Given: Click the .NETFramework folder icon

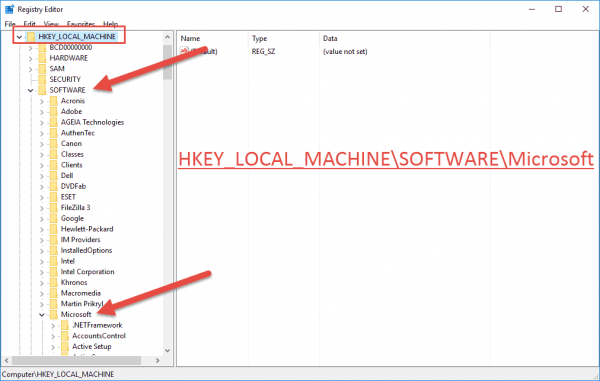Looking at the screenshot, I should click(65, 325).
